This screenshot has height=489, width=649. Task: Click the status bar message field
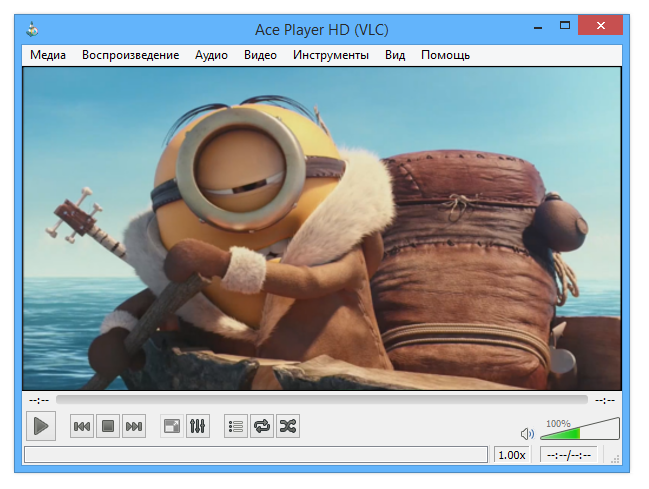coord(256,455)
